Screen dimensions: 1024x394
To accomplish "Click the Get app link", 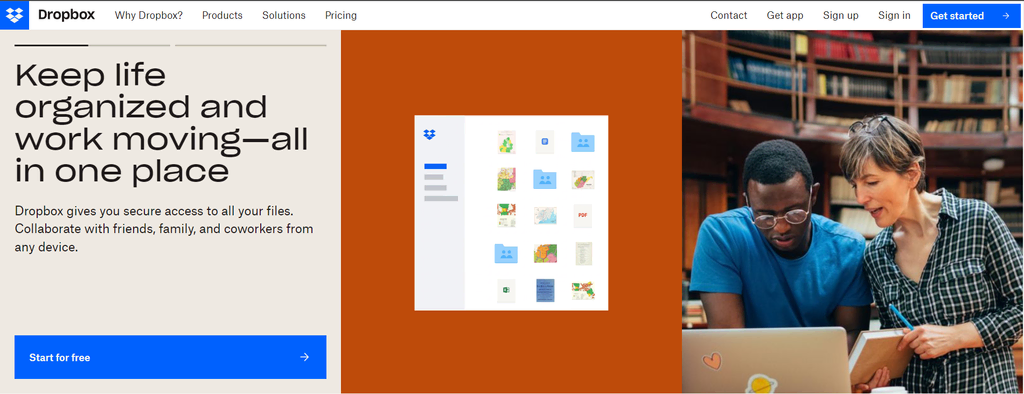I will tap(785, 15).
